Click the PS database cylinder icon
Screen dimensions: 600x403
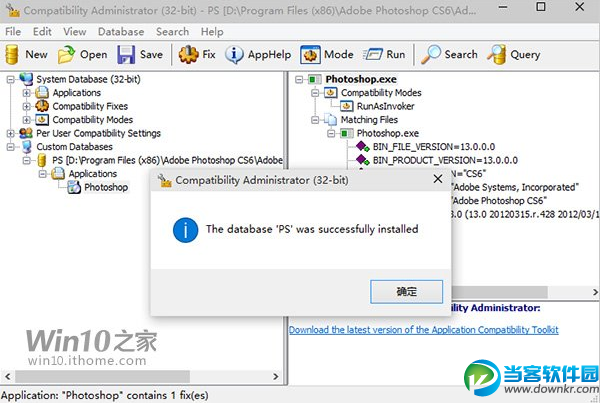(x=42, y=160)
